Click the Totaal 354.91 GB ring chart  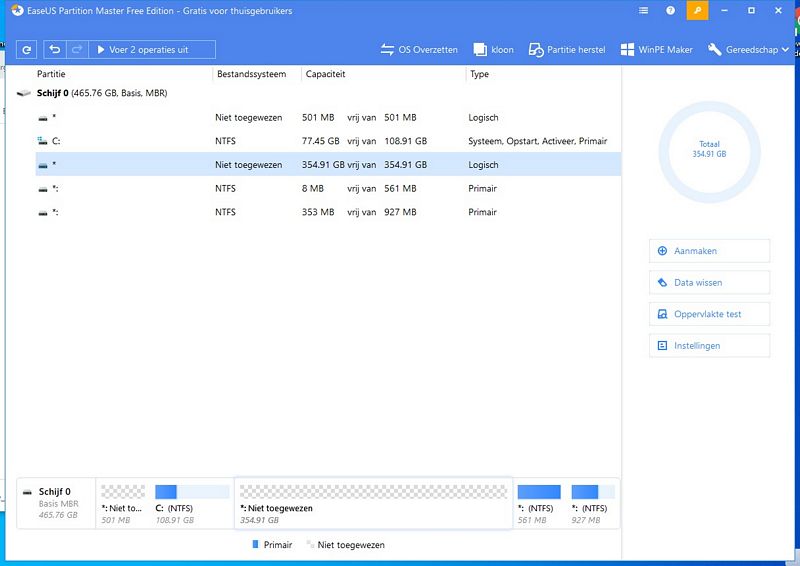(x=709, y=152)
